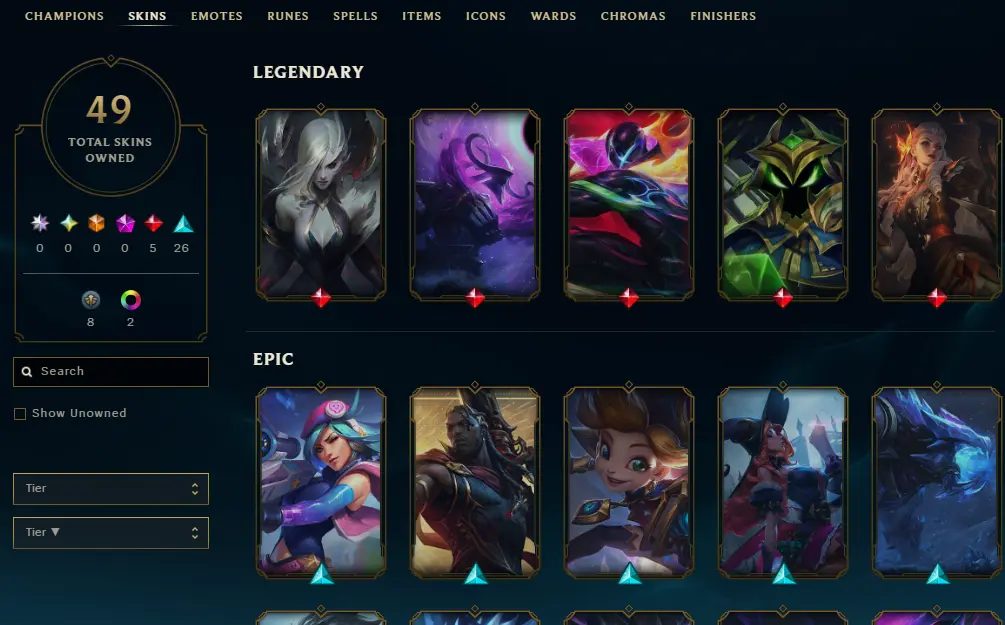This screenshot has width=1005, height=625.
Task: Switch to the Champions tab
Action: tap(64, 16)
